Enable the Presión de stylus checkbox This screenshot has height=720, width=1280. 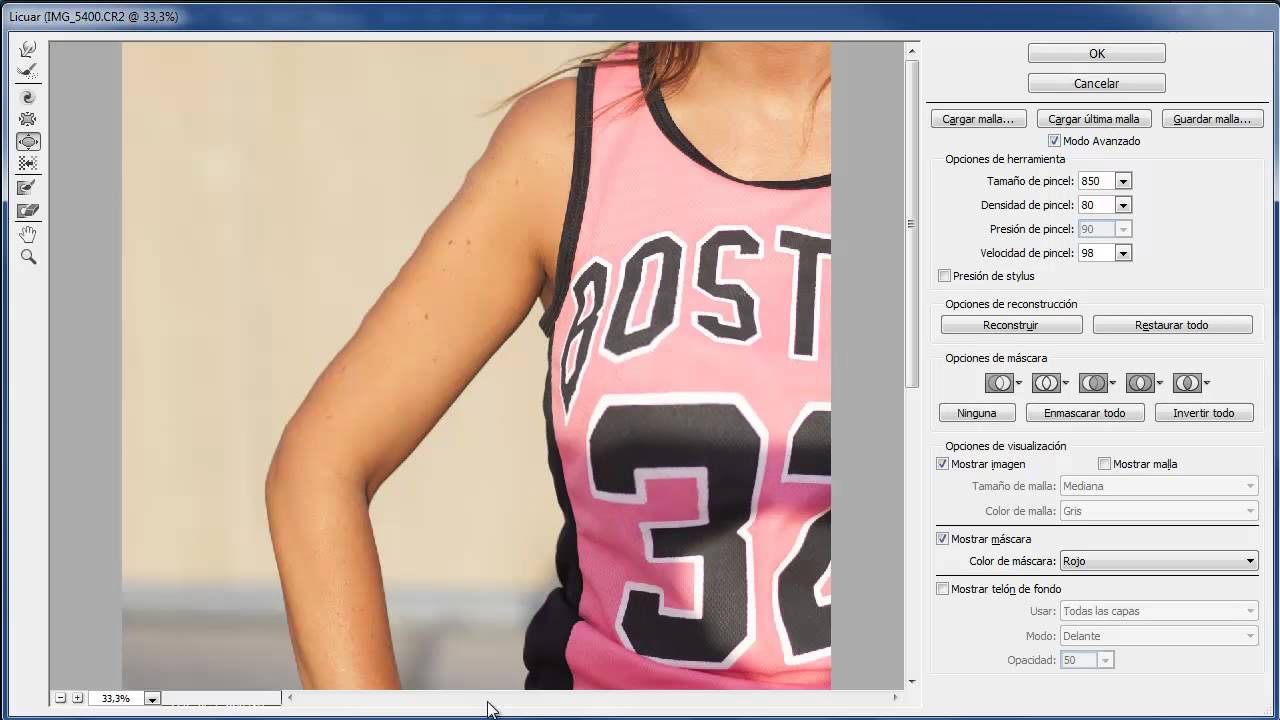944,276
